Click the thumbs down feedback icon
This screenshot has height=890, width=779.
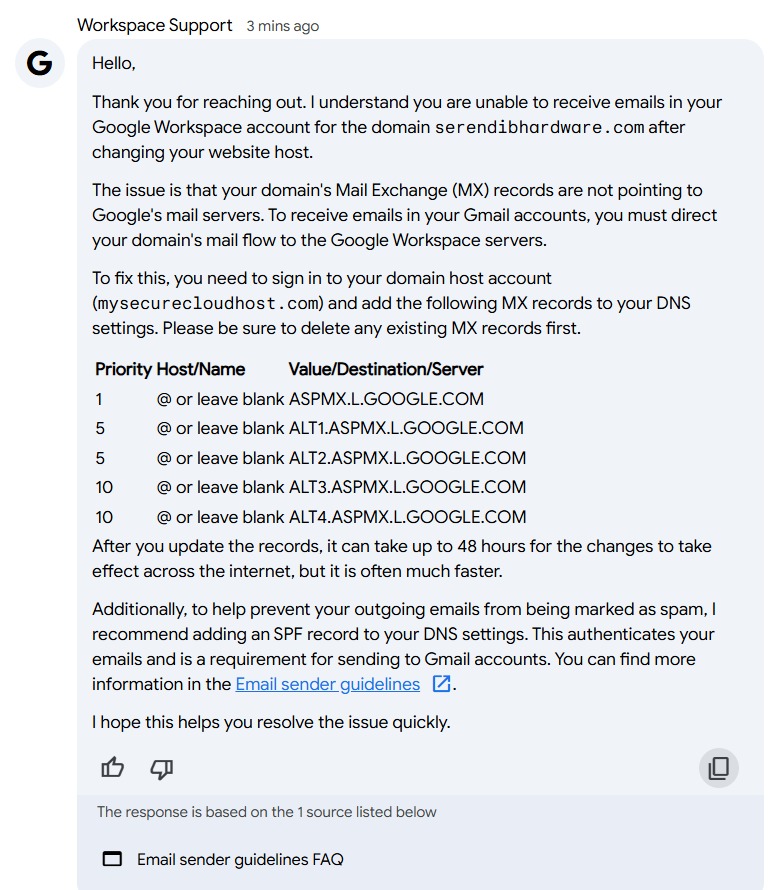[x=162, y=769]
